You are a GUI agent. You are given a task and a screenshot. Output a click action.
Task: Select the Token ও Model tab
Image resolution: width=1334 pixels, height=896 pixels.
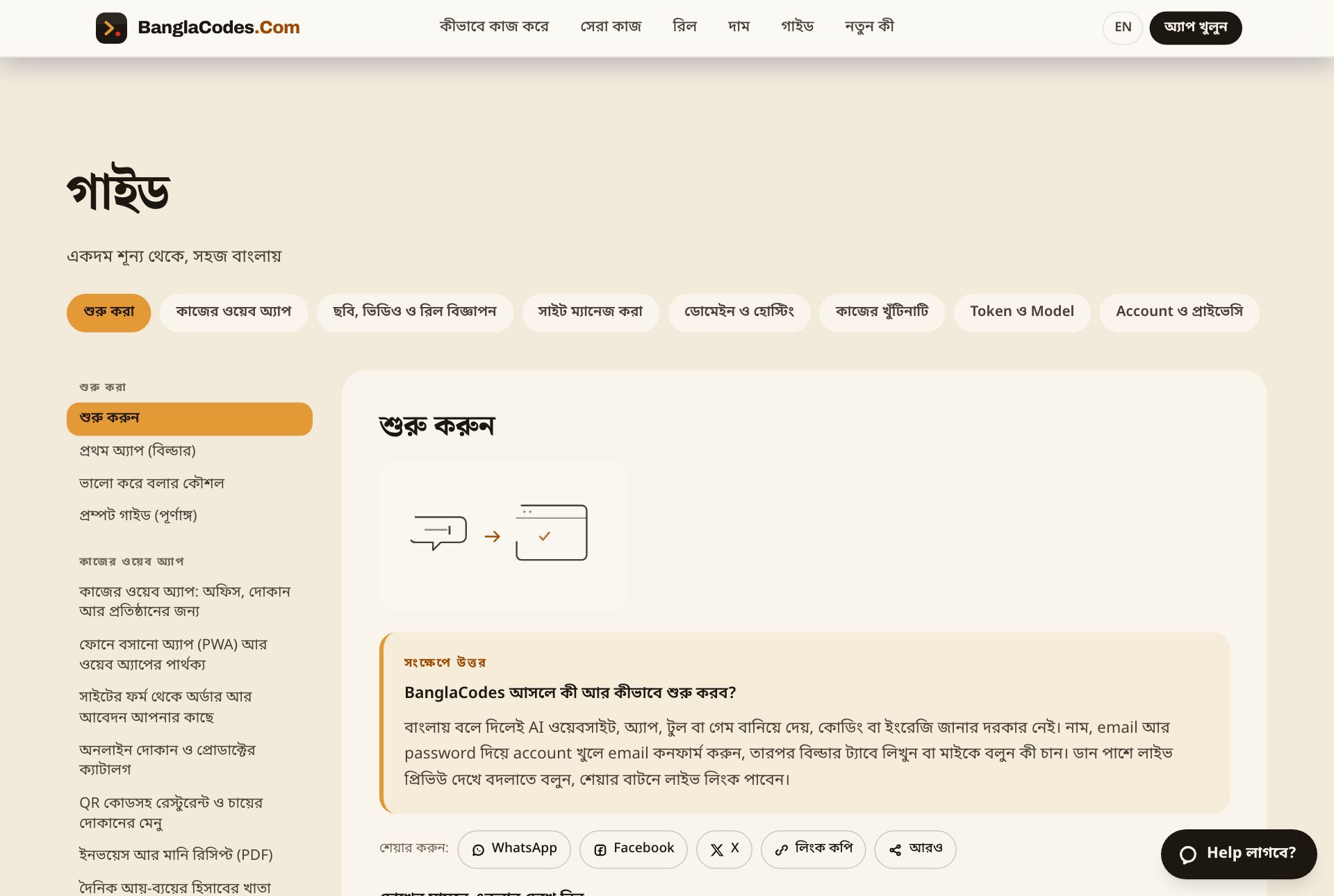click(x=1022, y=313)
